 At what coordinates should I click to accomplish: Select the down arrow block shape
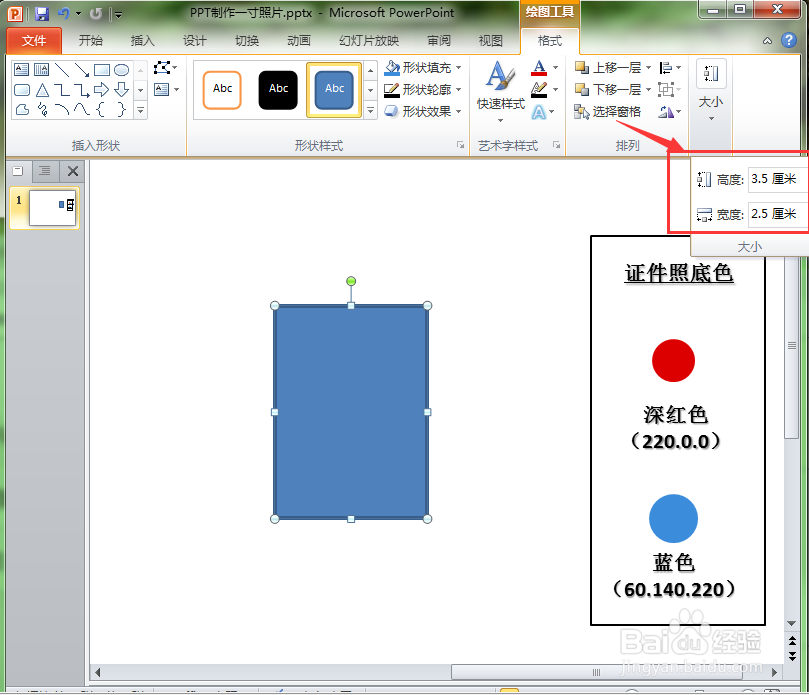click(121, 90)
